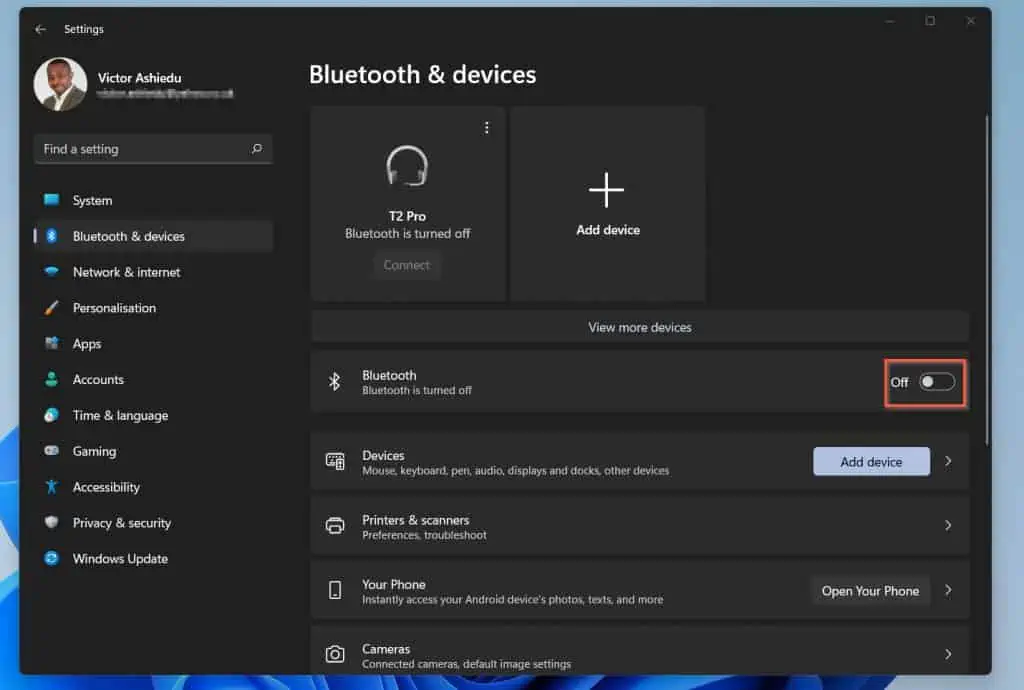Click the search magnifier icon
The width and height of the screenshot is (1024, 690).
pos(257,149)
